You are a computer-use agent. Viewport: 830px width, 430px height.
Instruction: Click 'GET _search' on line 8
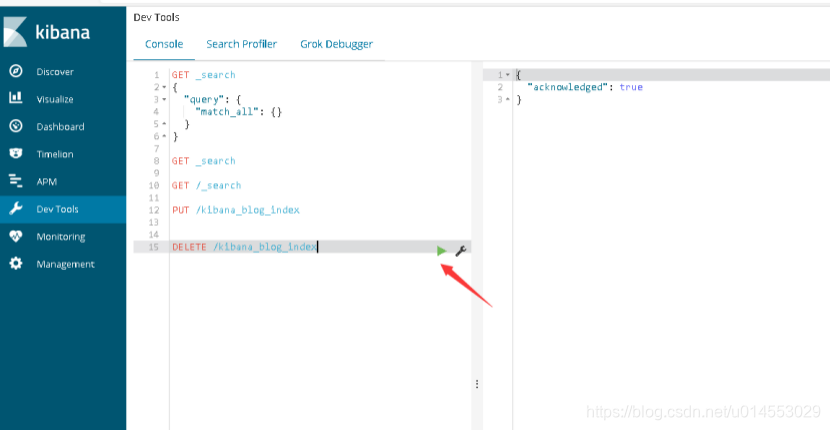pyautogui.click(x=203, y=161)
